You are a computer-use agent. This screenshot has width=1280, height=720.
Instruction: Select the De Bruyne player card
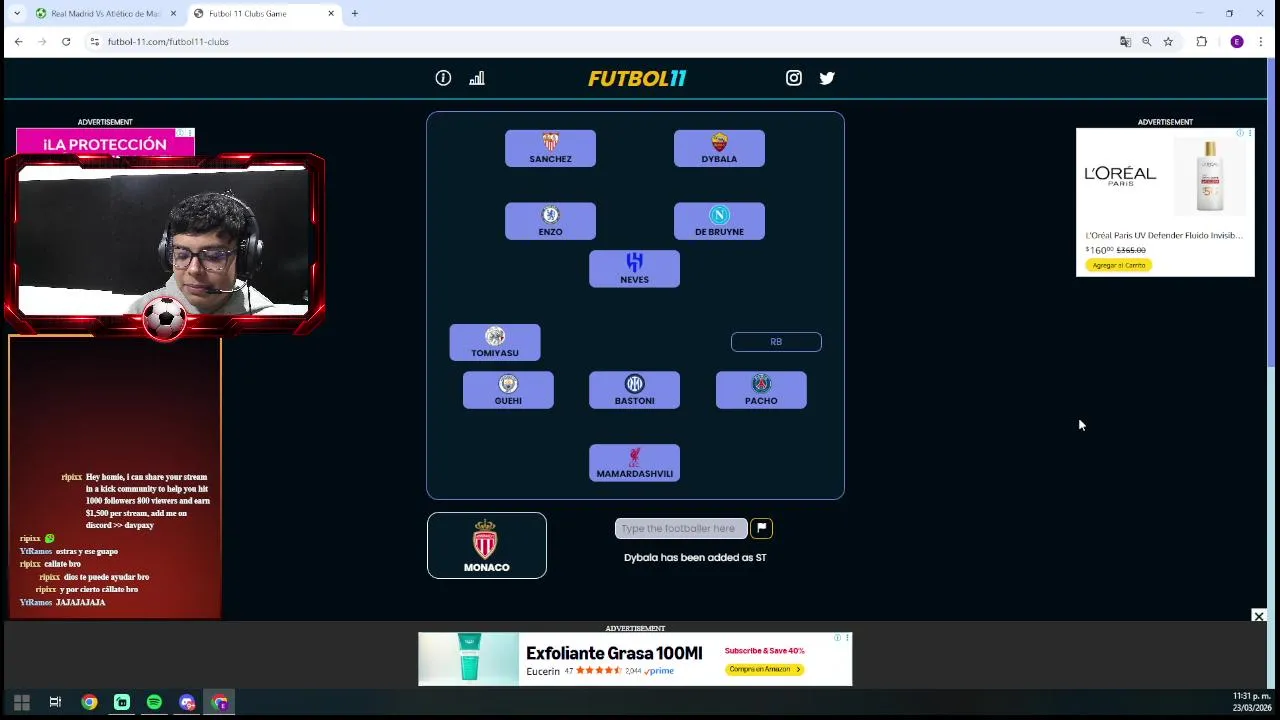point(719,221)
